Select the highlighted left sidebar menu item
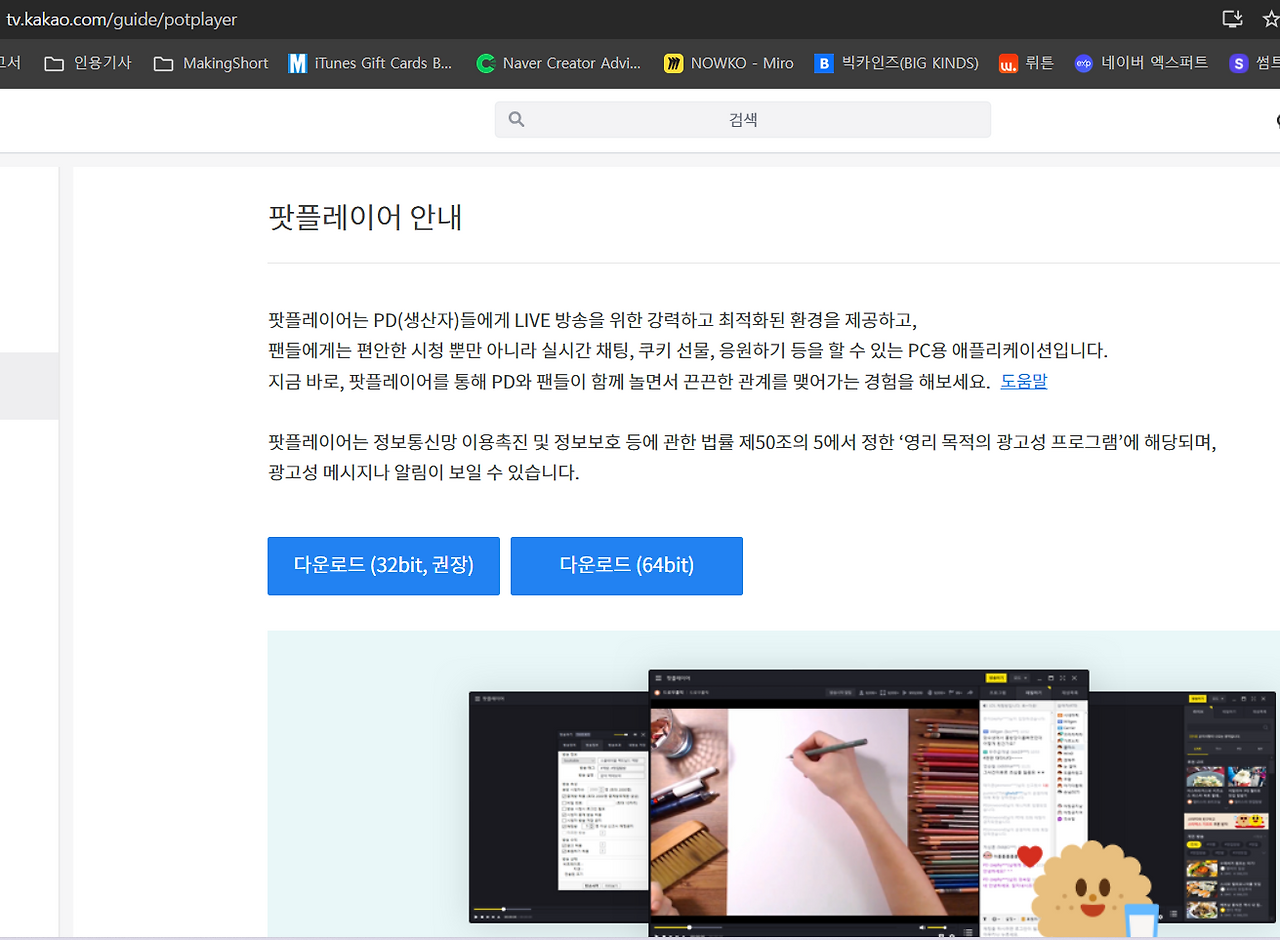1280x940 pixels. coord(29,386)
